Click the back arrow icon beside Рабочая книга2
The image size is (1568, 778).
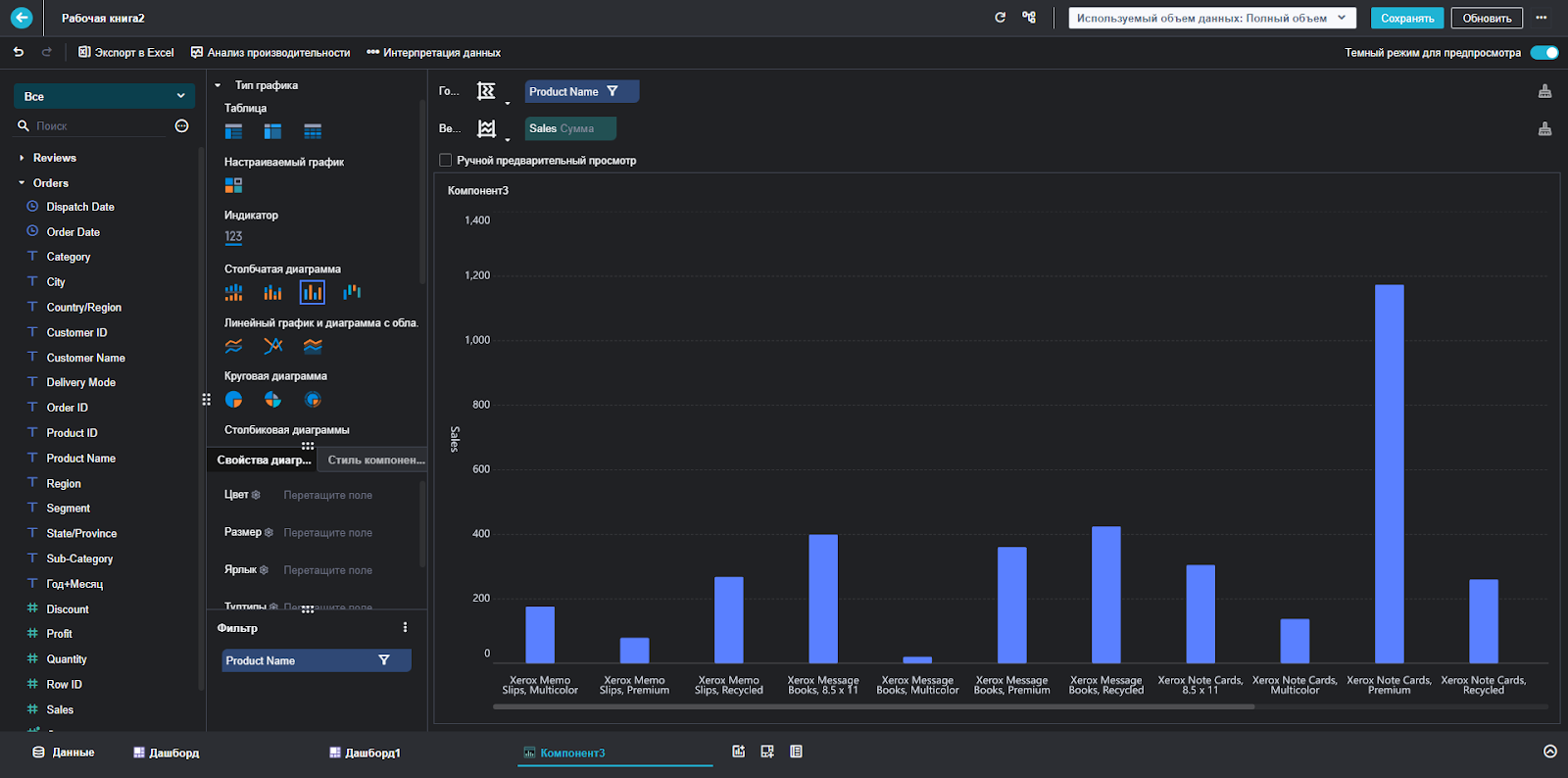tap(22, 18)
